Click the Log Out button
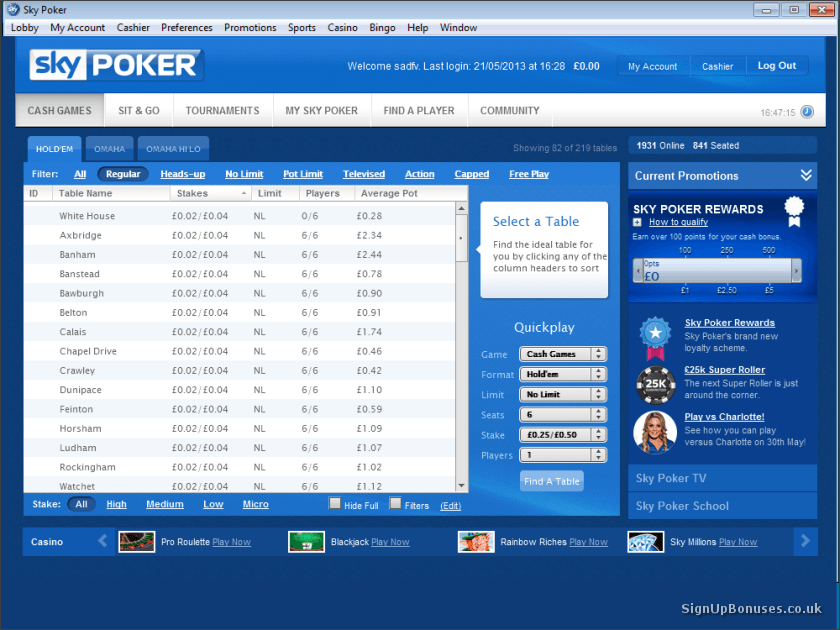This screenshot has width=840, height=630. point(777,66)
